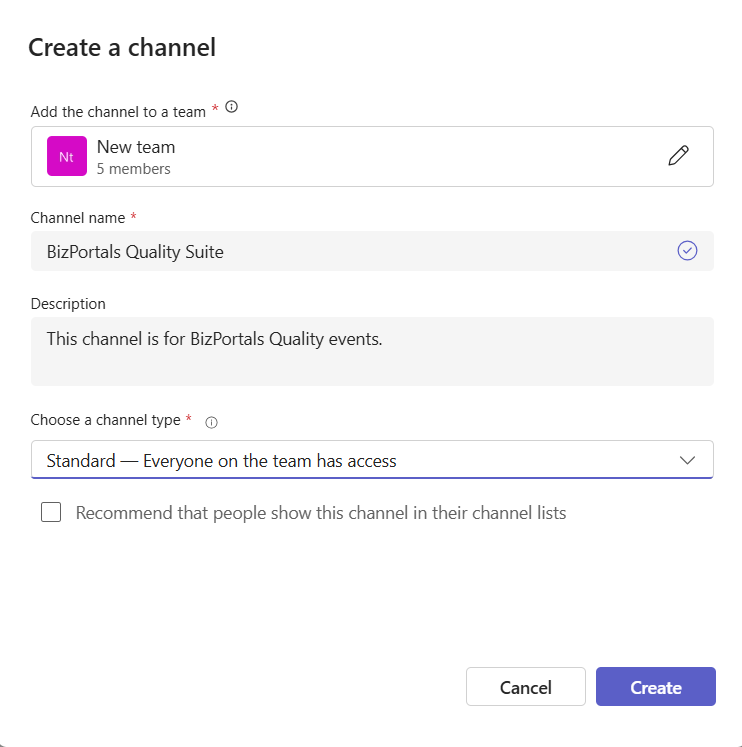Click the Nt team avatar
This screenshot has height=747, width=742.
click(x=67, y=156)
